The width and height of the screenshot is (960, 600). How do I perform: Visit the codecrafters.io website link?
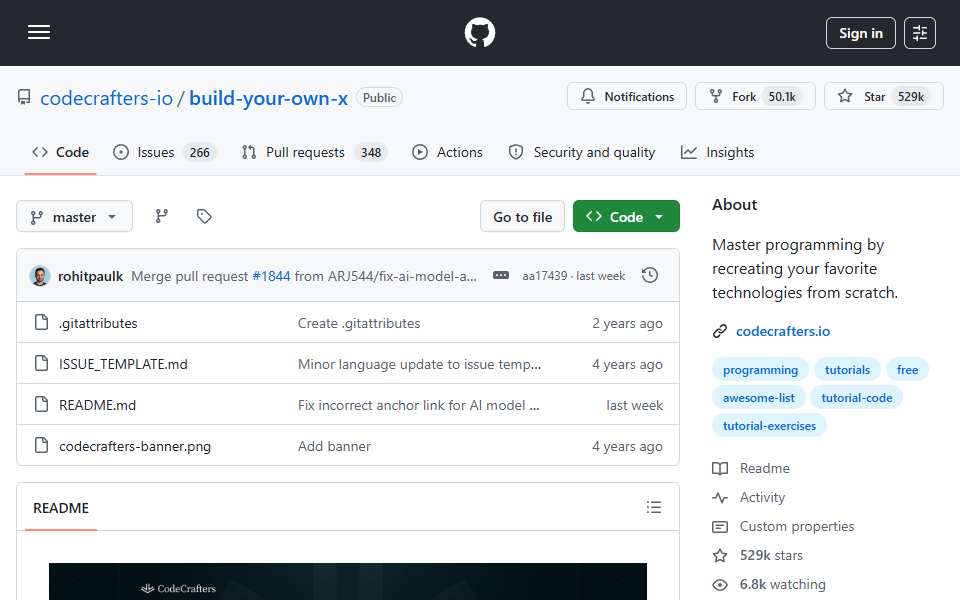click(x=782, y=331)
